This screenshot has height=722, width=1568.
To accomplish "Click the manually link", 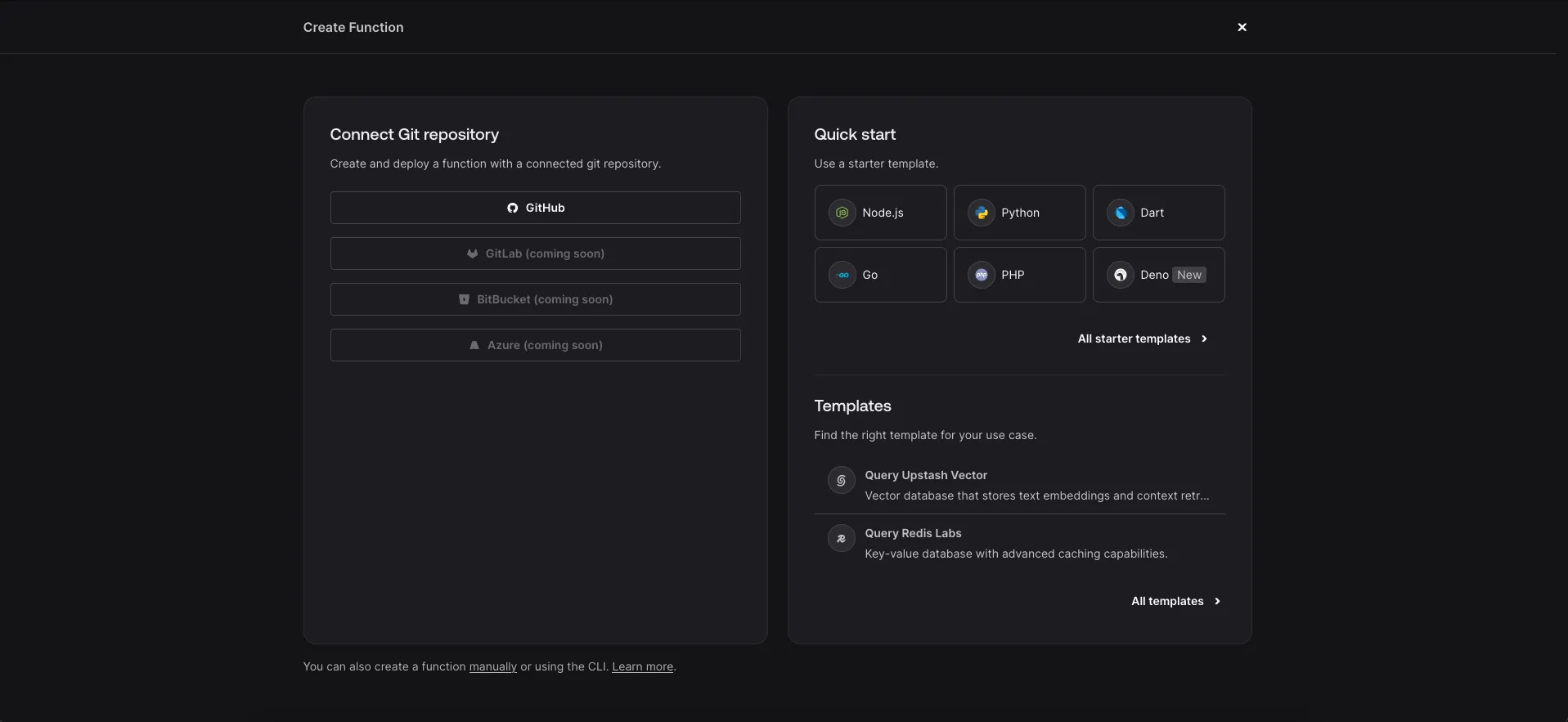I will click(x=492, y=666).
